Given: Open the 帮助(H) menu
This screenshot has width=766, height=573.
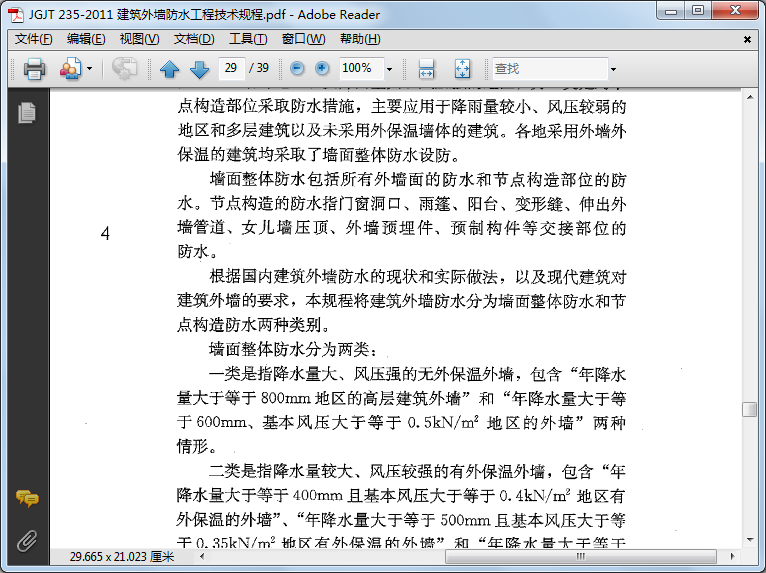Looking at the screenshot, I should (x=360, y=39).
